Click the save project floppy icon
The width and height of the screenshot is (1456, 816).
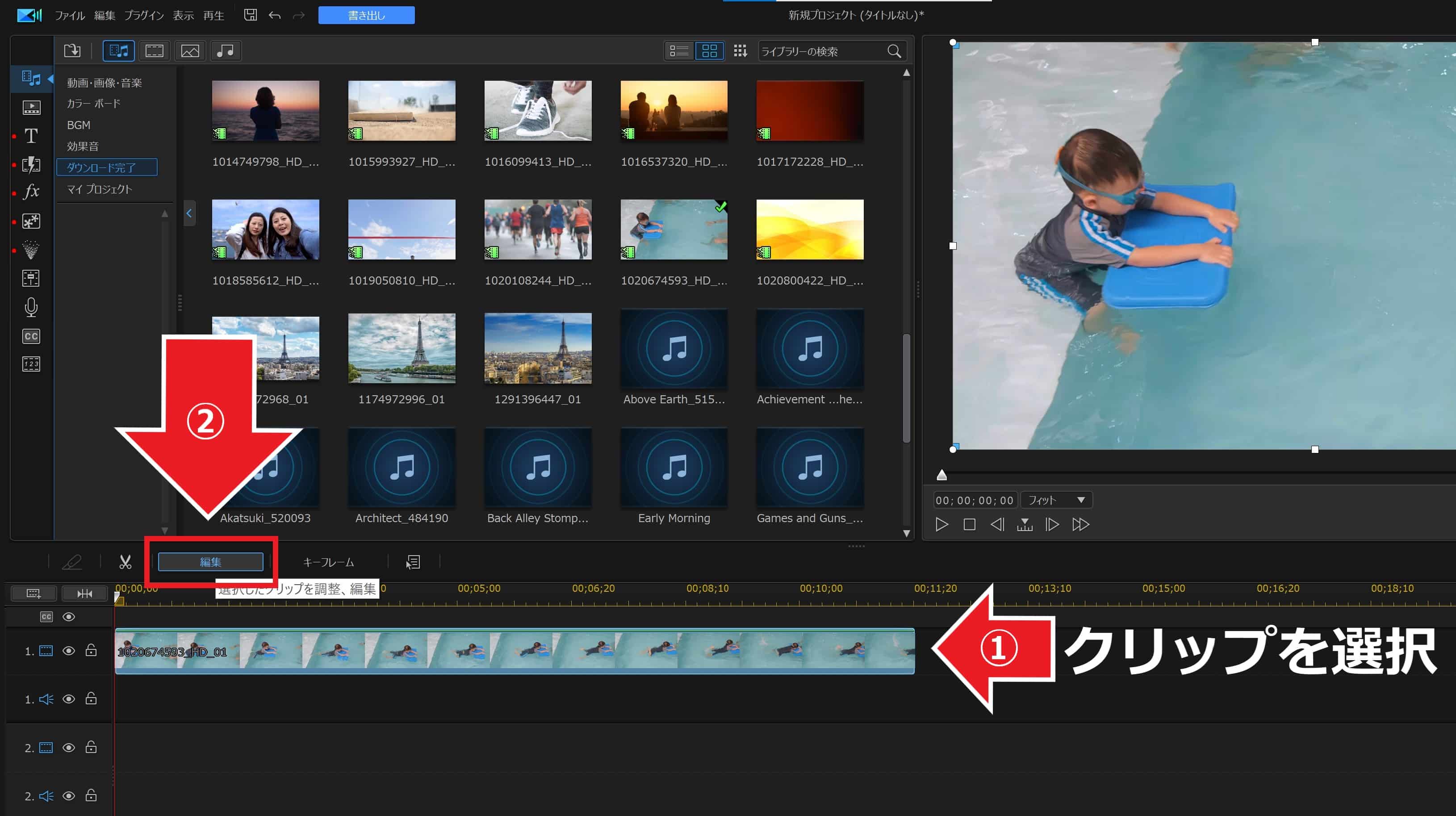(x=251, y=15)
